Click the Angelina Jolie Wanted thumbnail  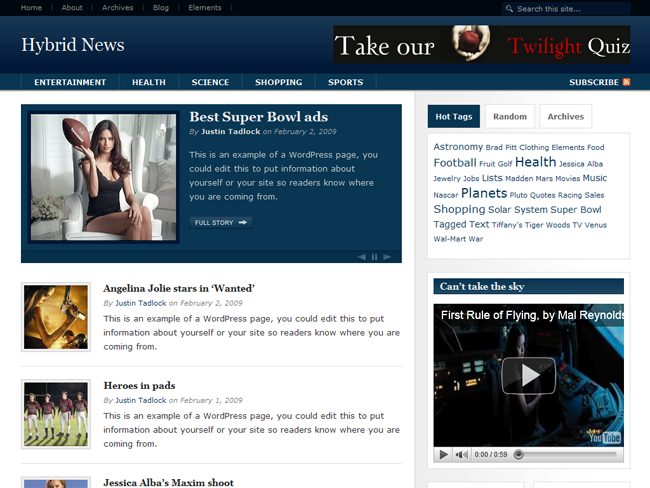(56, 317)
